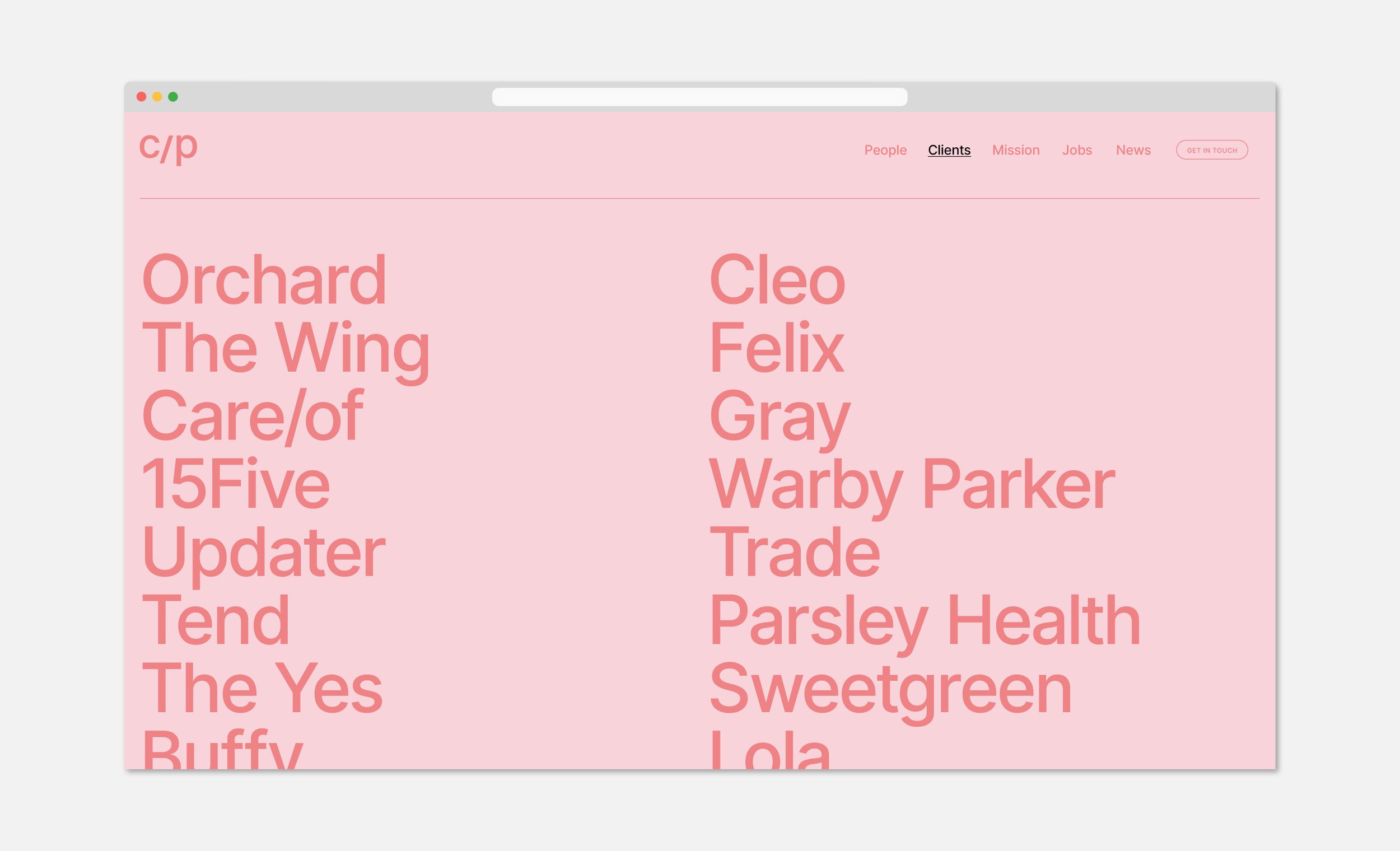1400x851 pixels.
Task: Open the Warby Parker client page
Action: click(912, 487)
